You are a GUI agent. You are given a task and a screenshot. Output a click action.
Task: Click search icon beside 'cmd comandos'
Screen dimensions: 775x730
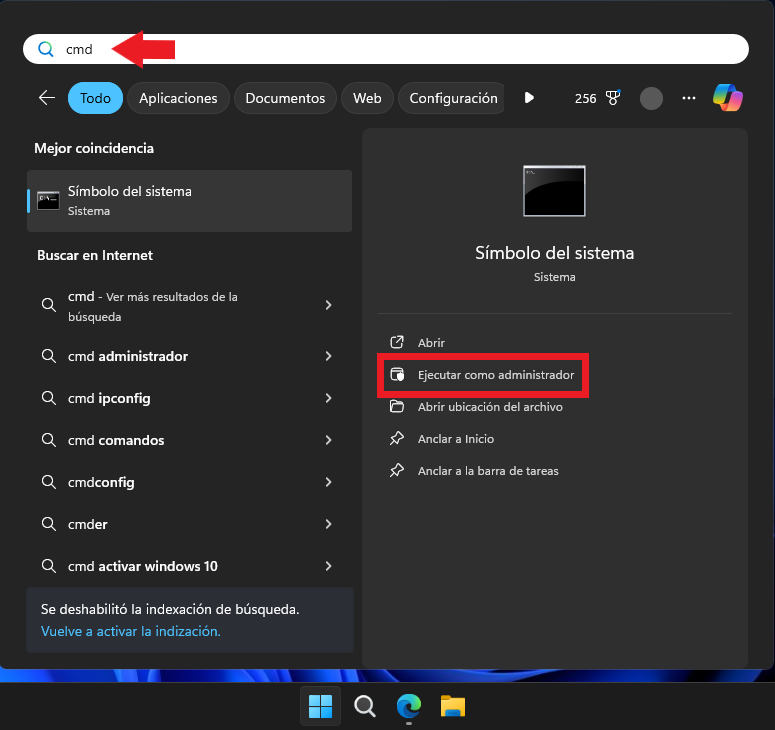(x=48, y=440)
